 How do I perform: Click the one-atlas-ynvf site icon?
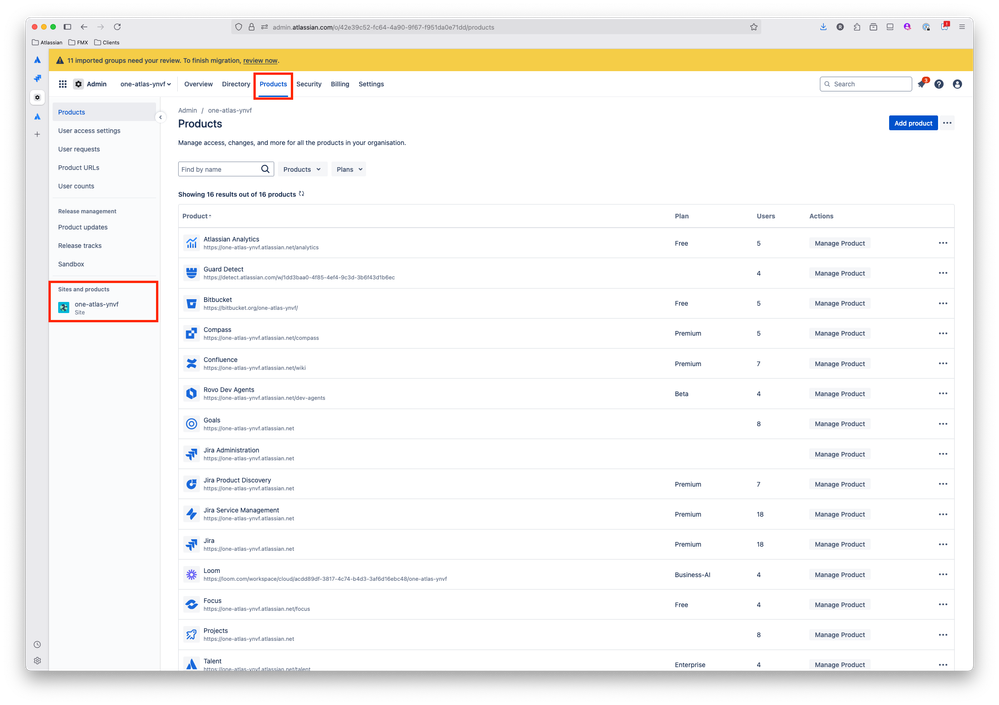pos(64,308)
